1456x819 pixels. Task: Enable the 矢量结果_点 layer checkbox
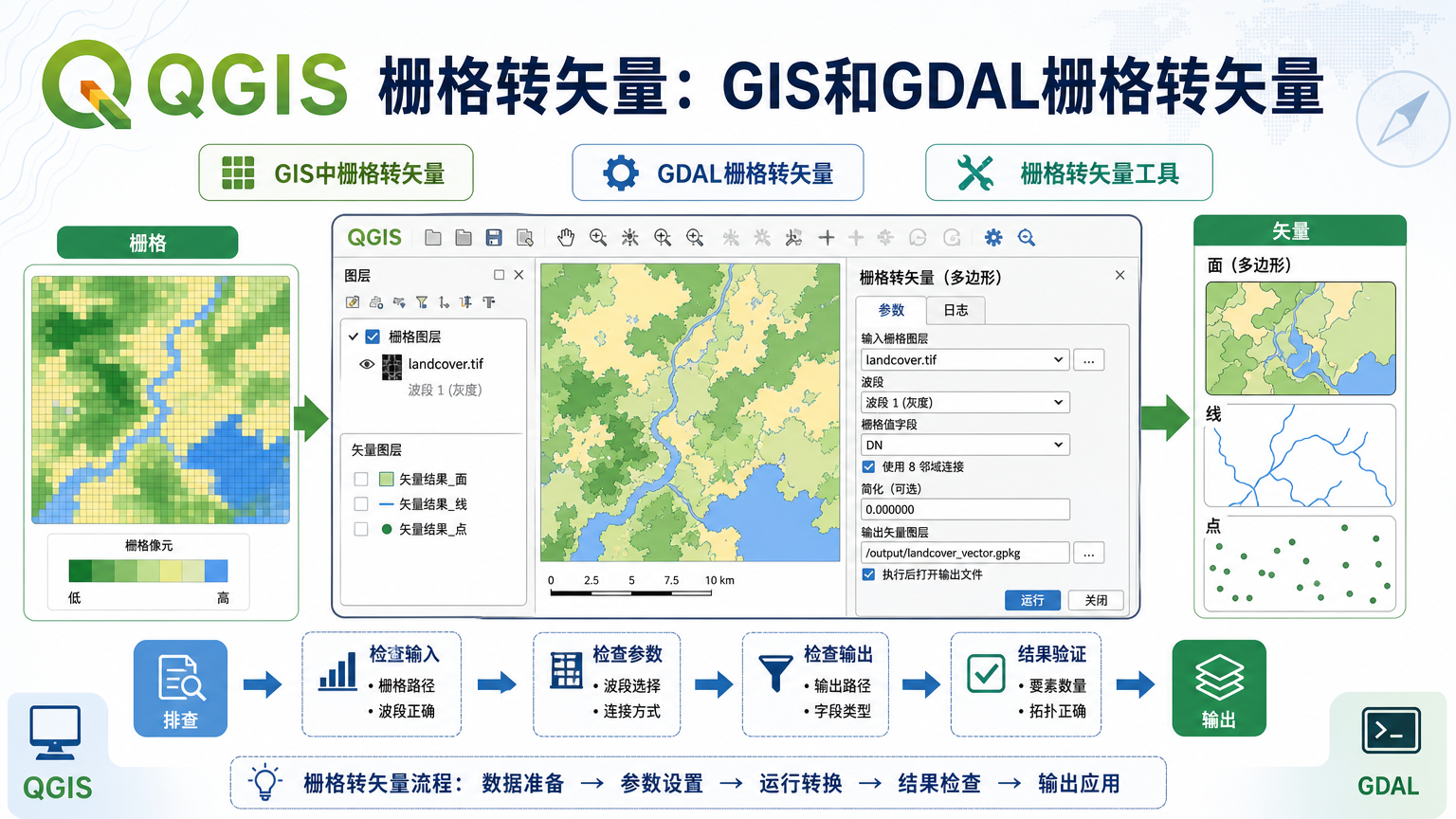(360, 529)
